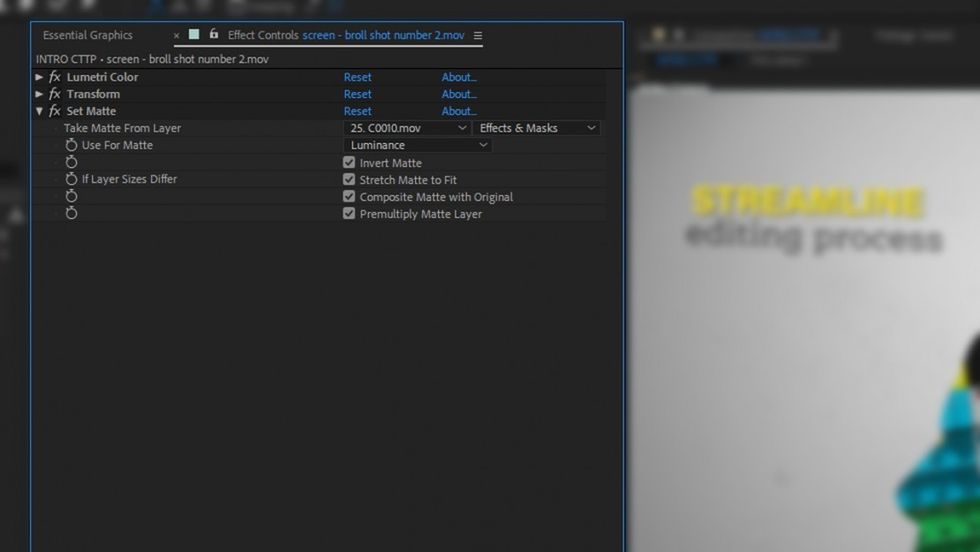Viewport: 980px width, 552px height.
Task: Click the If Layer Sizes Differ label
Action: click(129, 179)
